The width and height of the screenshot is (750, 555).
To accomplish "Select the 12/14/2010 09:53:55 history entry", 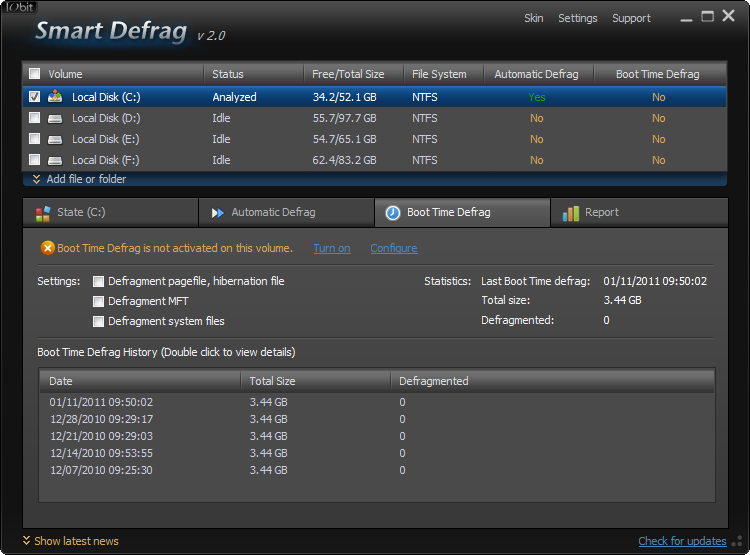I will coord(377,453).
